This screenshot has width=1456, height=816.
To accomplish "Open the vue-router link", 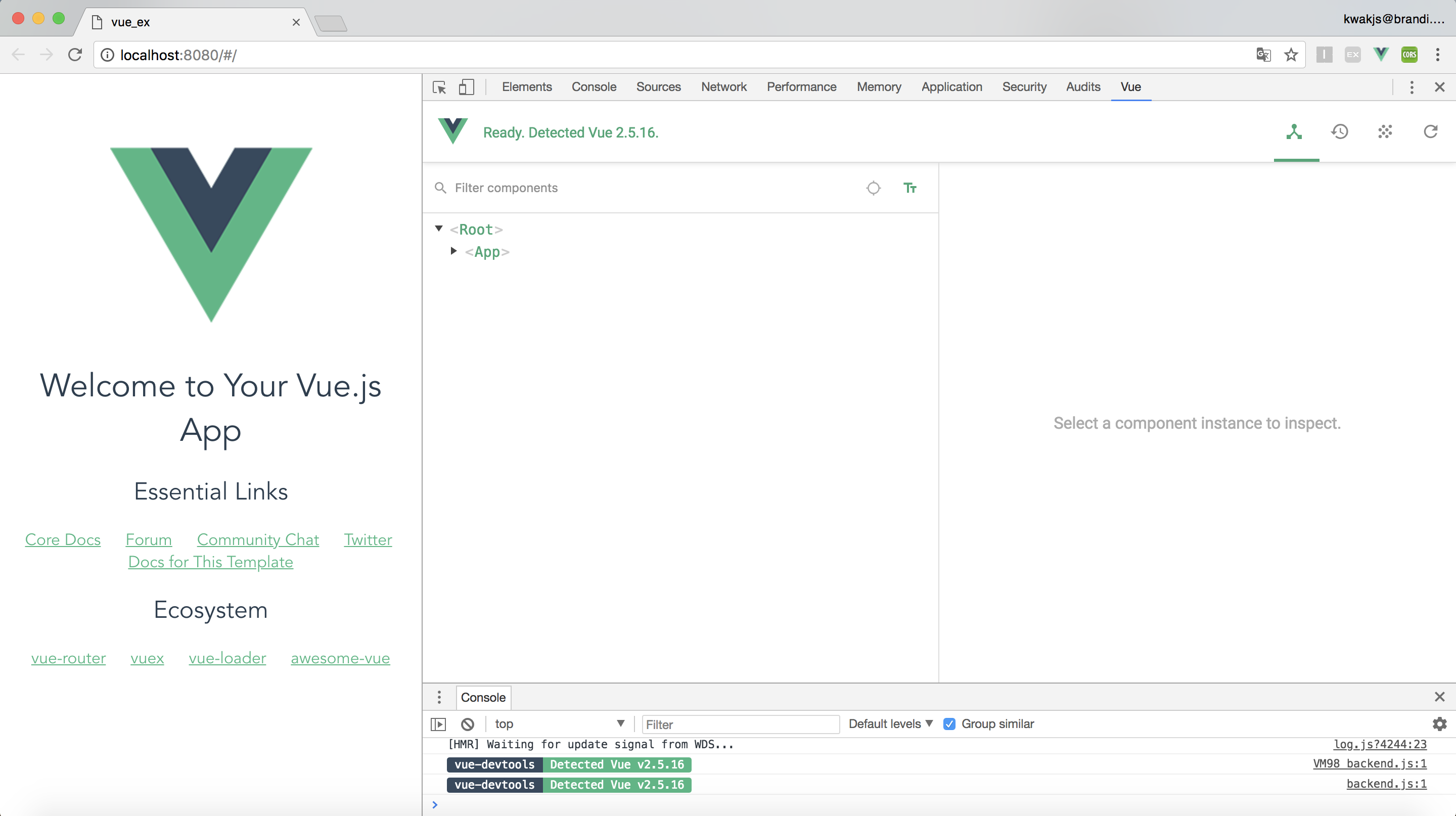I will [x=68, y=658].
